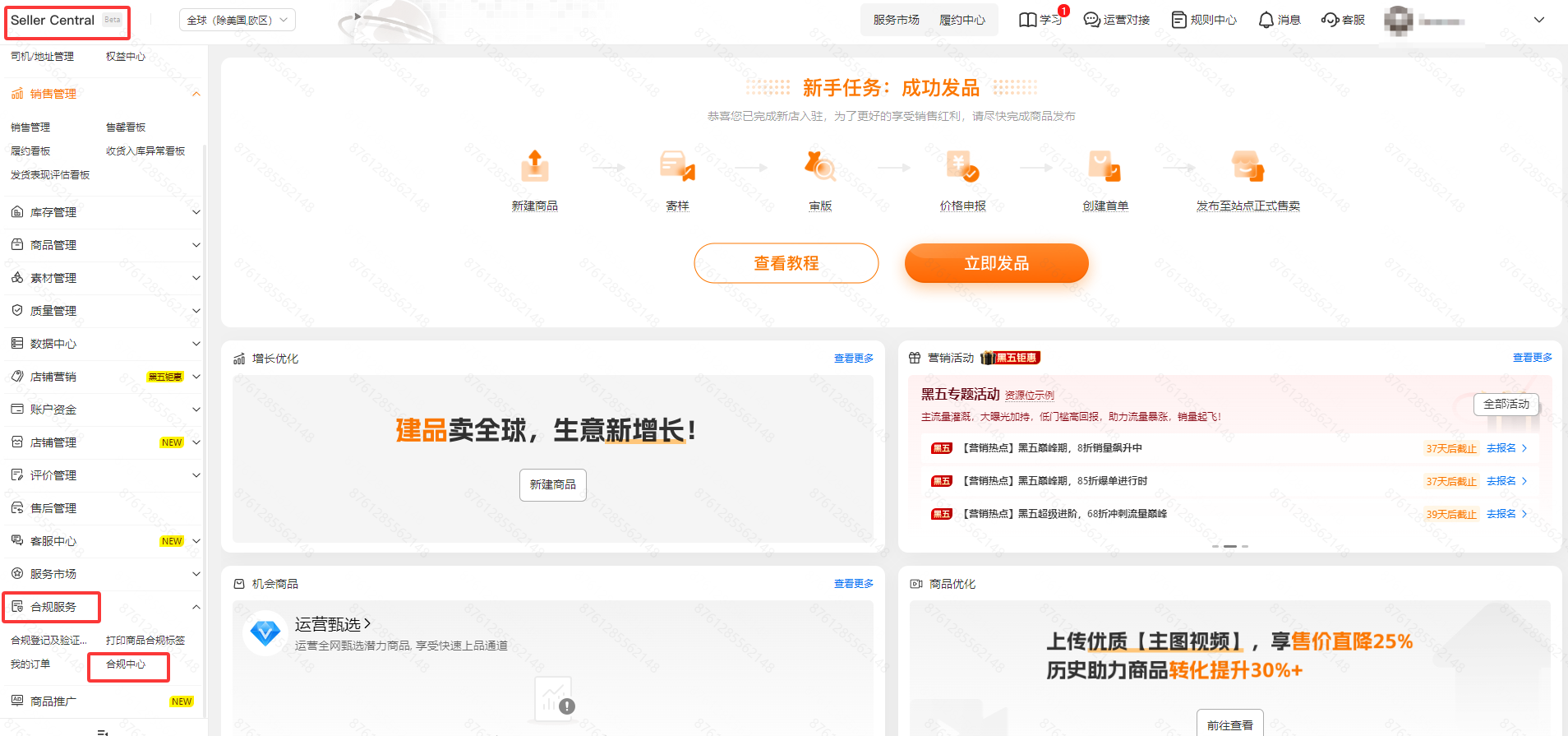Image resolution: width=1568 pixels, height=736 pixels.
Task: Click the 创建首单 first order icon
Action: coord(1105,166)
